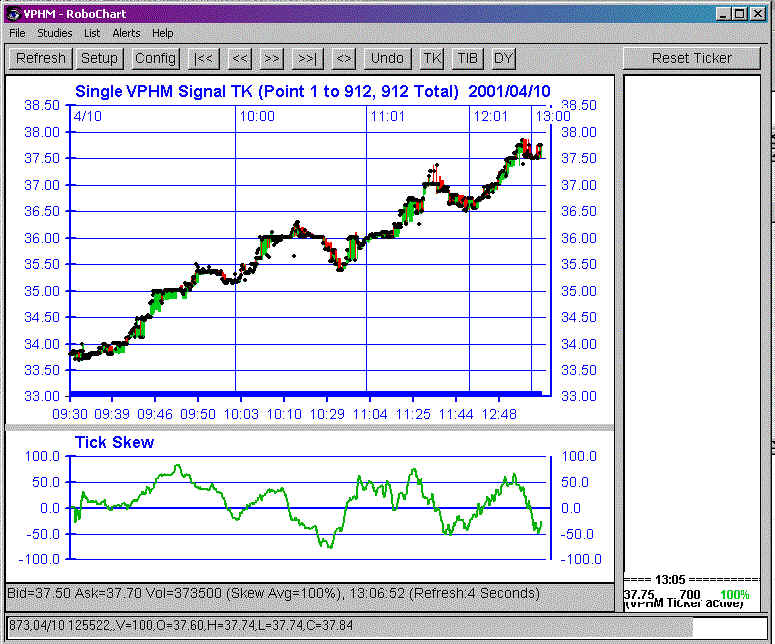Switch to TIB chart mode
Image resolution: width=775 pixels, height=644 pixels.
click(468, 58)
